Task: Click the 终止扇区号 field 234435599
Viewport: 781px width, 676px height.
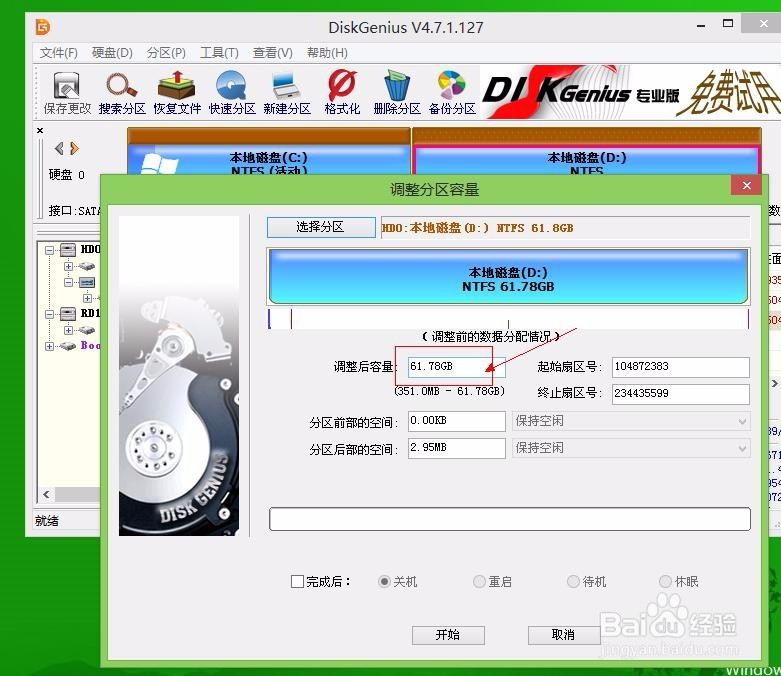Action: (x=680, y=394)
